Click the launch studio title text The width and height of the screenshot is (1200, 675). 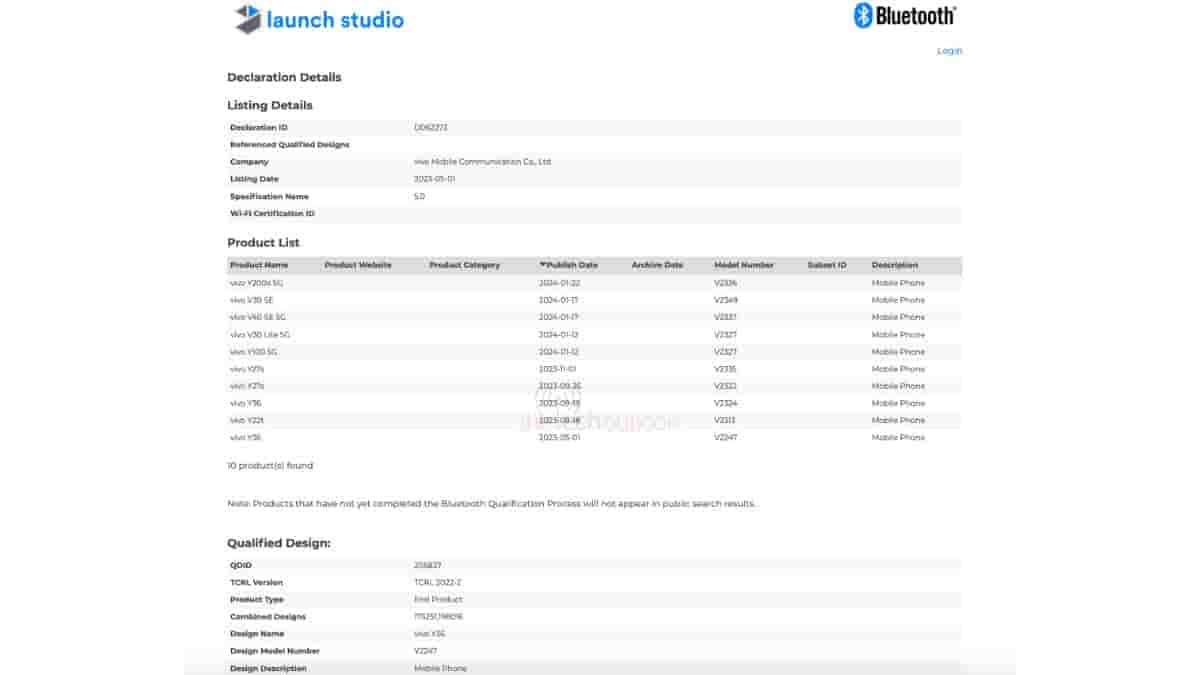[x=335, y=19]
